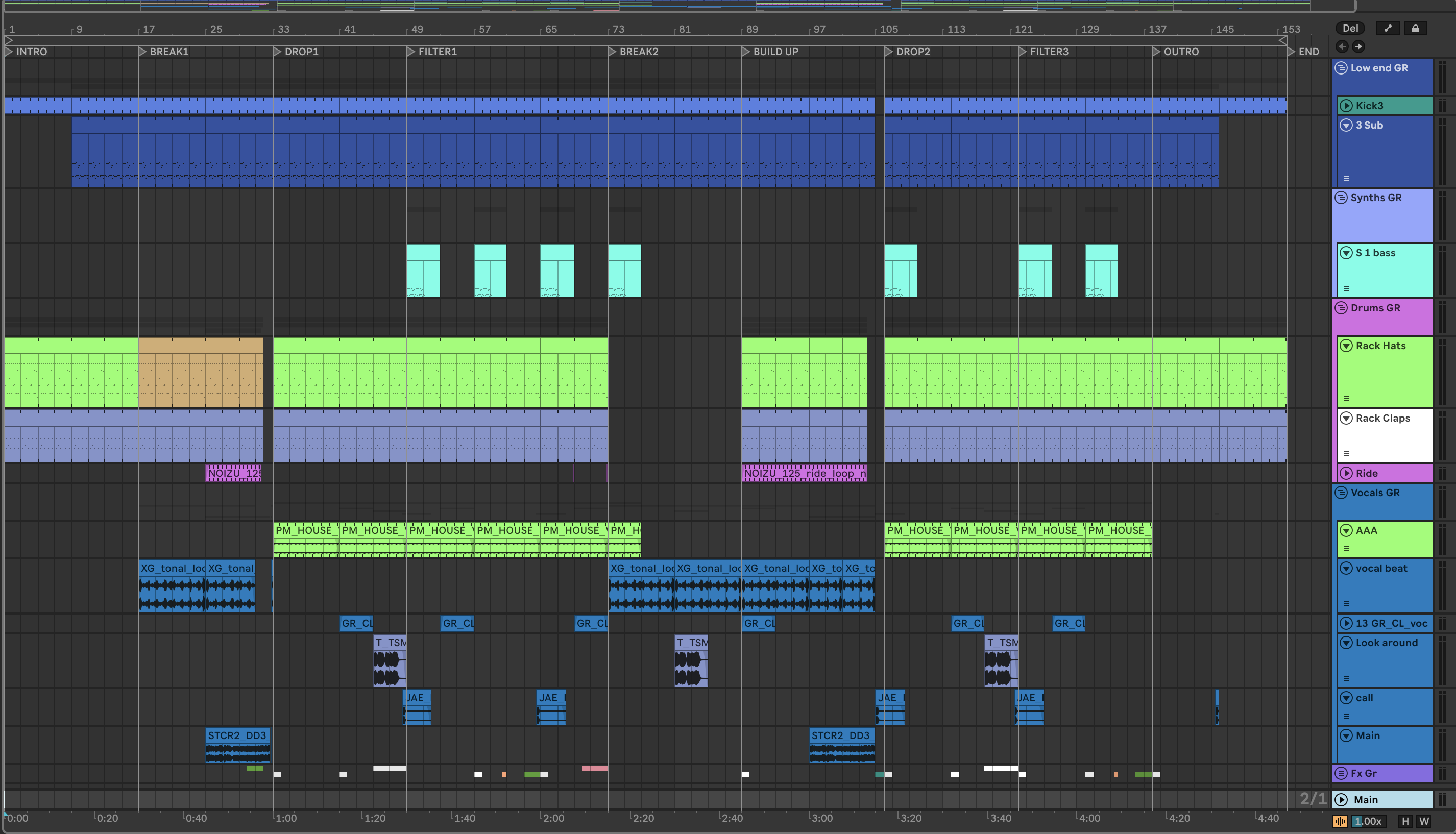
Task: Toggle the lock envelopes icon
Action: [x=1415, y=28]
